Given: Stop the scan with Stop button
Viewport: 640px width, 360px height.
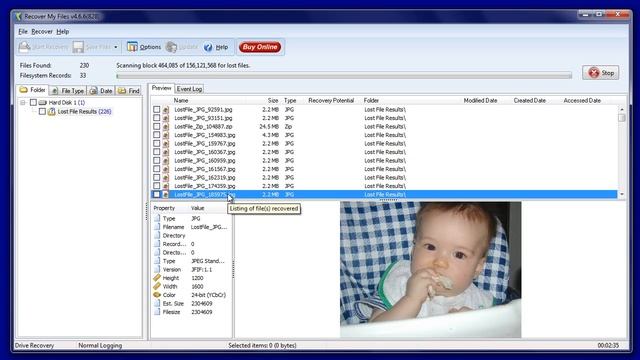Looking at the screenshot, I should pyautogui.click(x=600, y=73).
